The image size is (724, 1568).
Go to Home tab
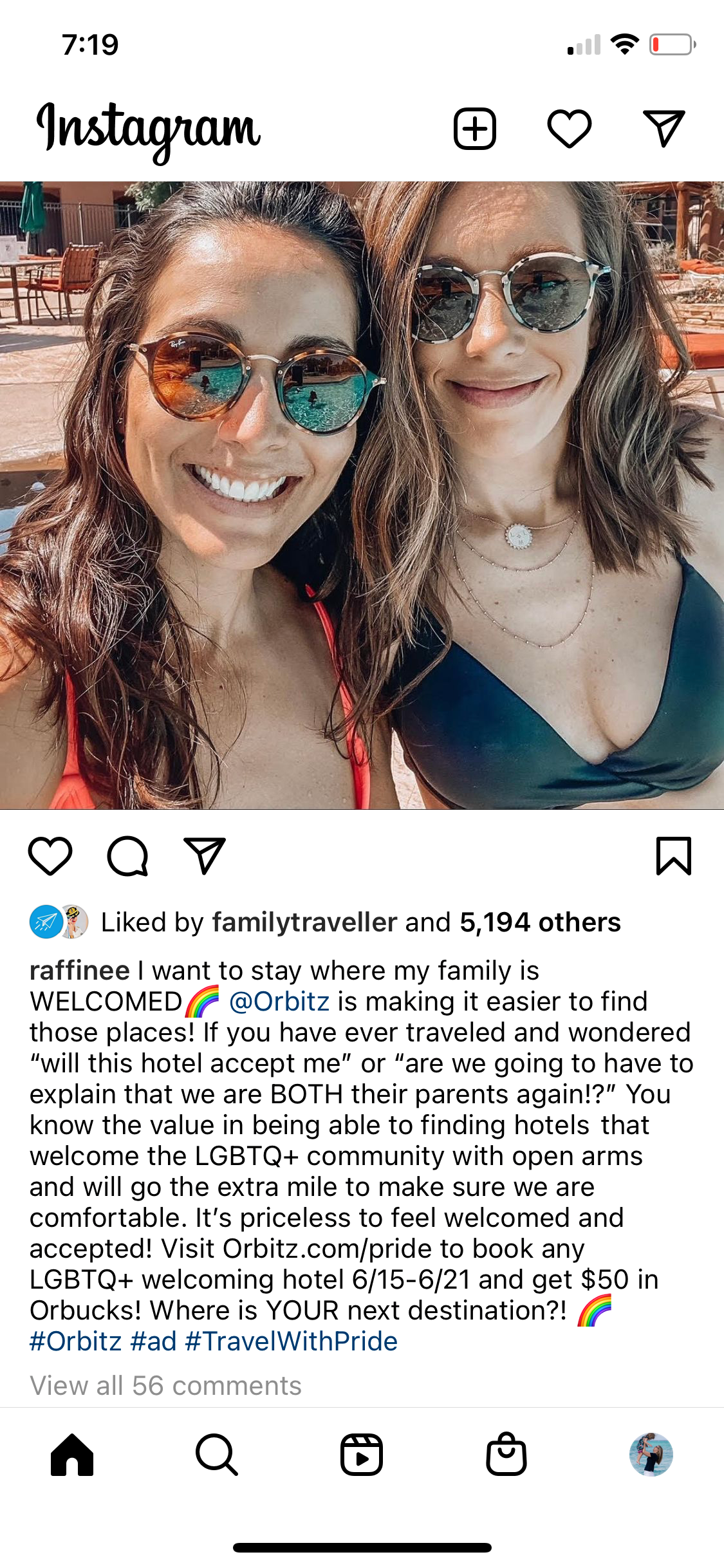click(72, 1455)
